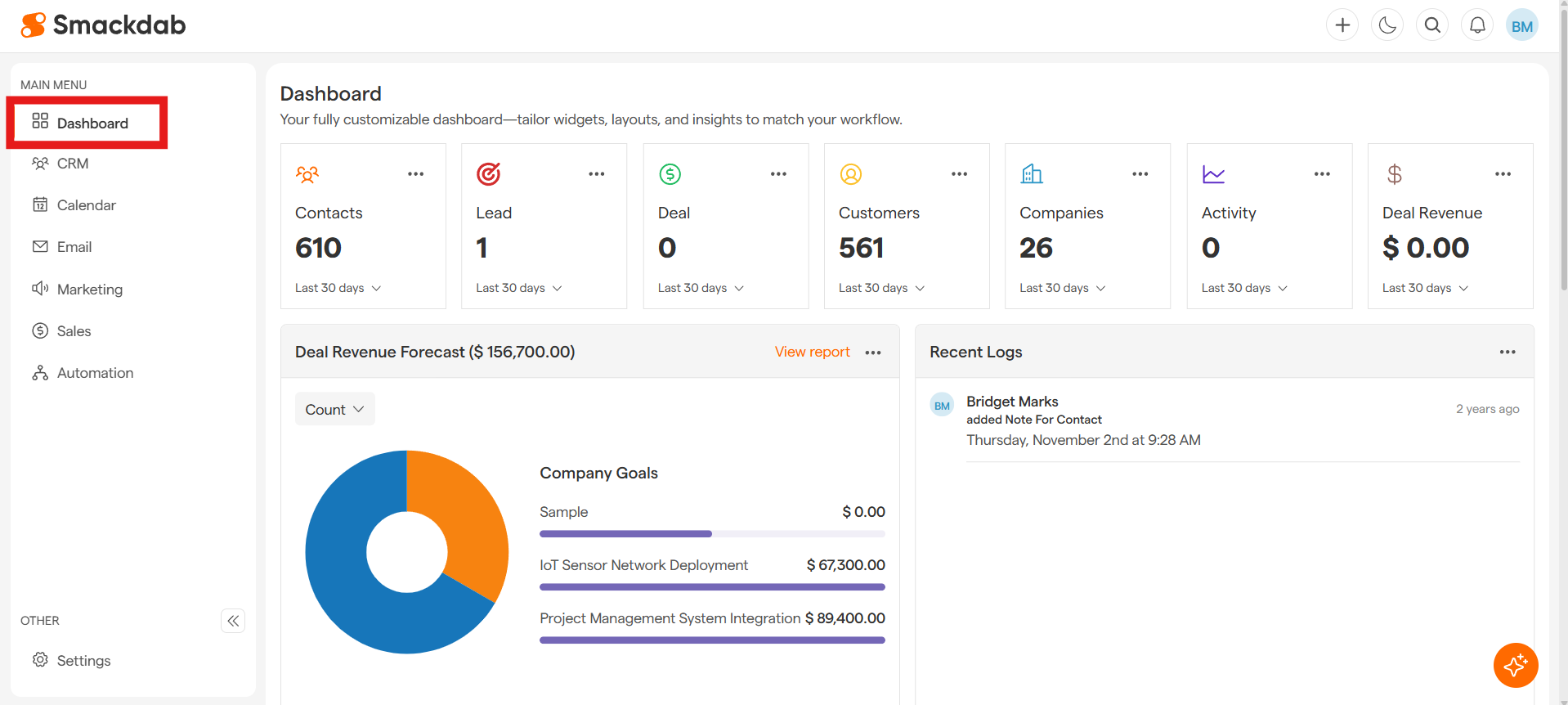The width and height of the screenshot is (1568, 705).
Task: Open the Deal Revenue Forecast three-dot menu
Action: [873, 352]
